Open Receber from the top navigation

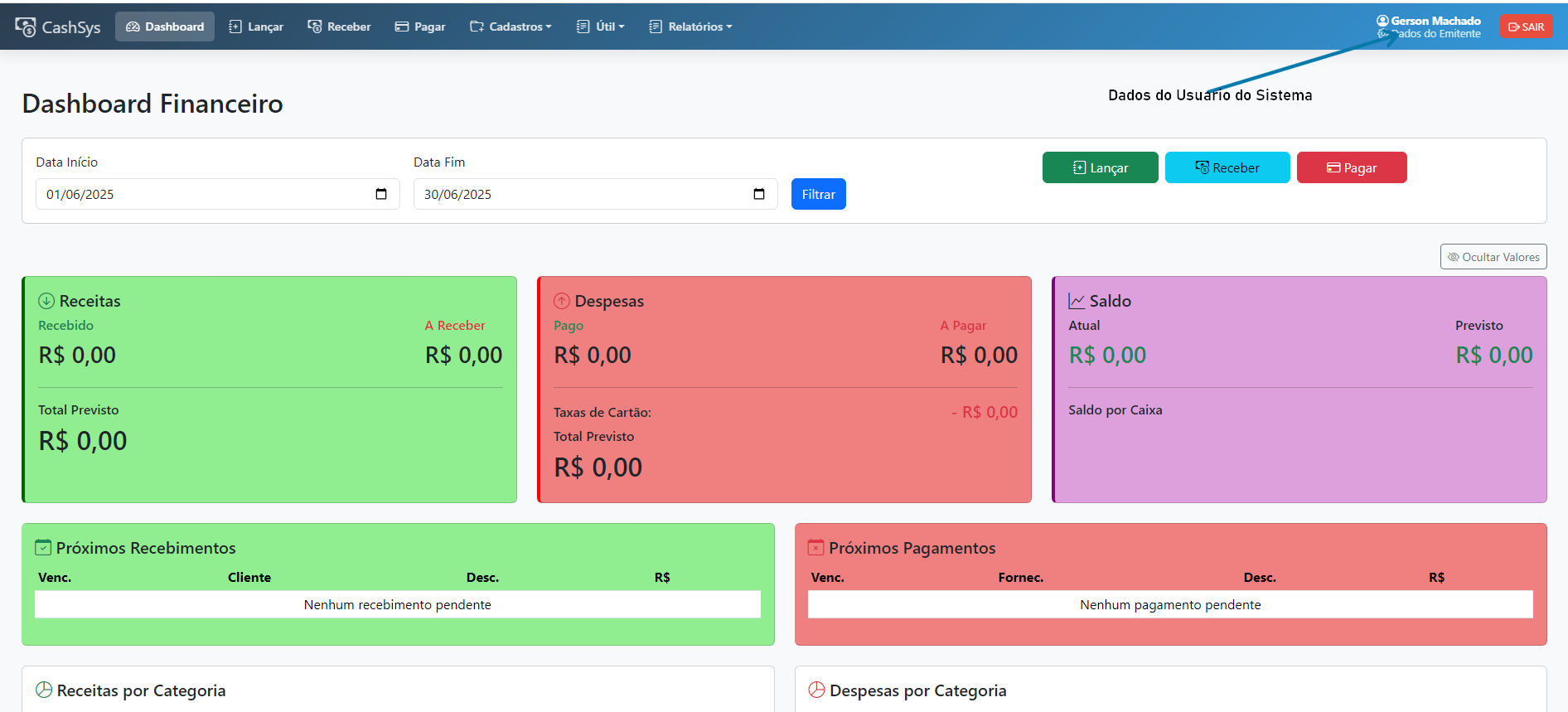tap(339, 27)
